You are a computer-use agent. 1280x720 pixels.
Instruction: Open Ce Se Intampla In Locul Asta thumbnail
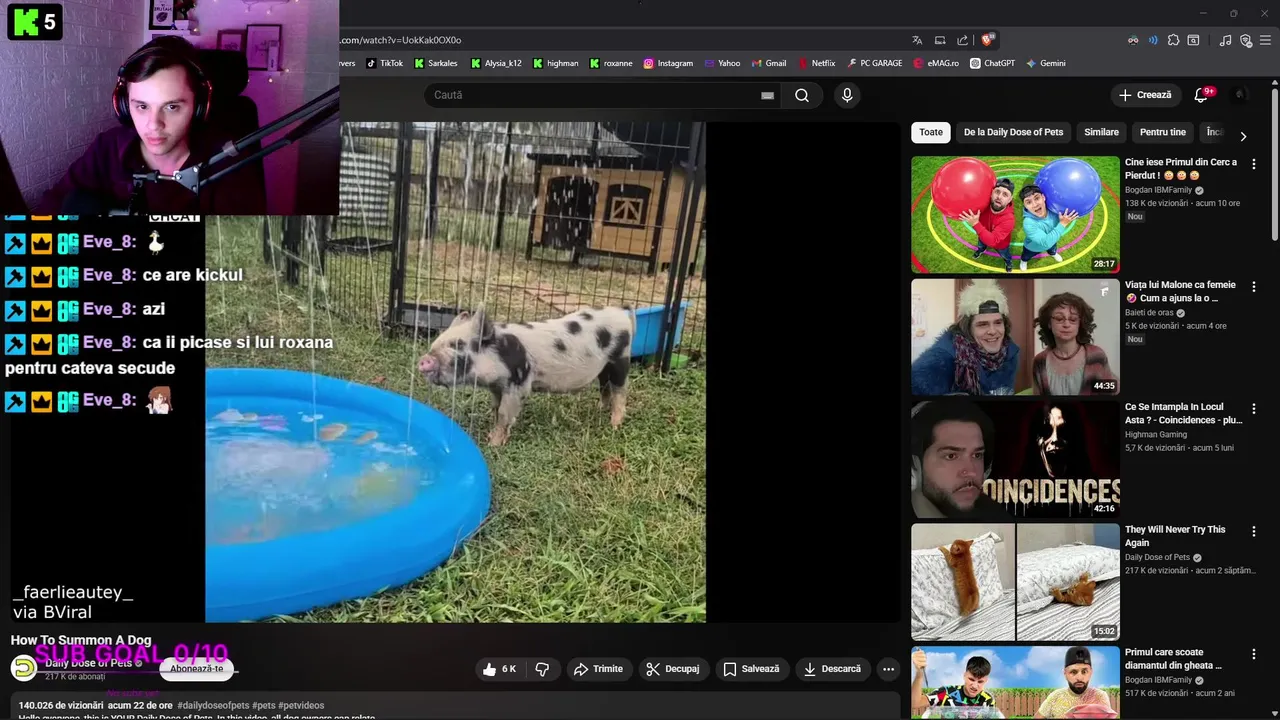click(1015, 459)
